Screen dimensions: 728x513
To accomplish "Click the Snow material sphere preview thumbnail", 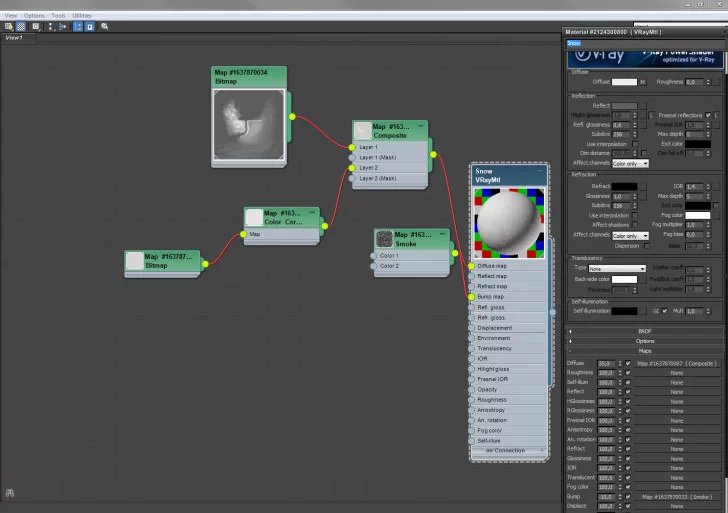I will (508, 223).
